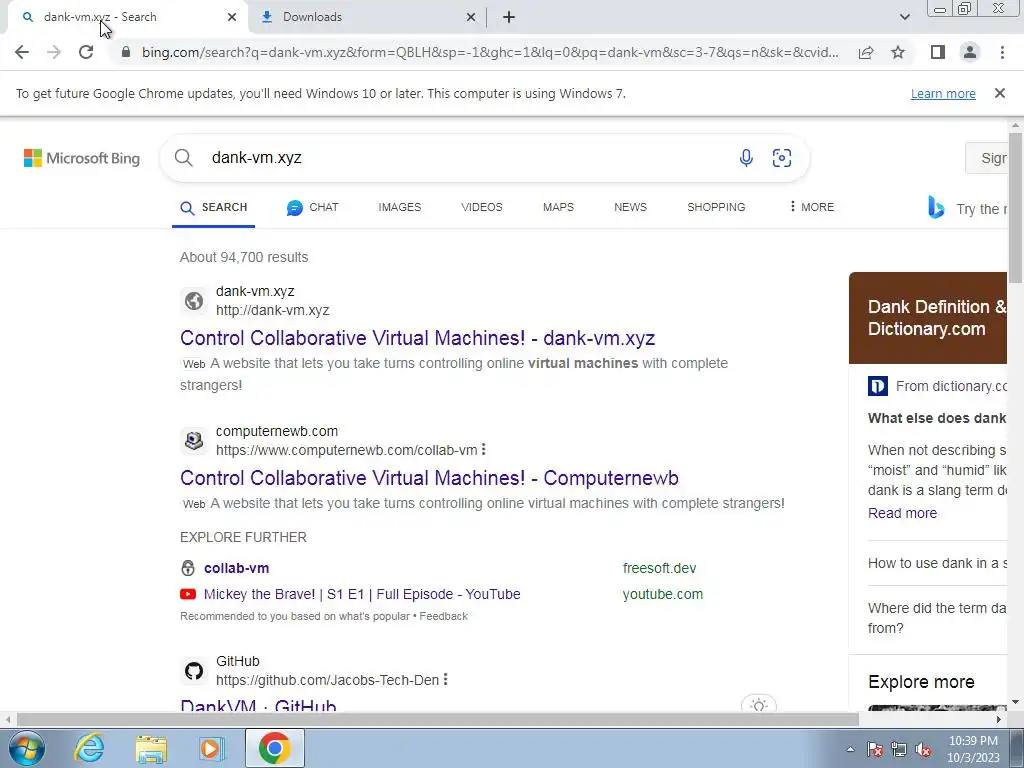This screenshot has height=768, width=1024.
Task: Expand the tab search chevron
Action: coord(904,17)
